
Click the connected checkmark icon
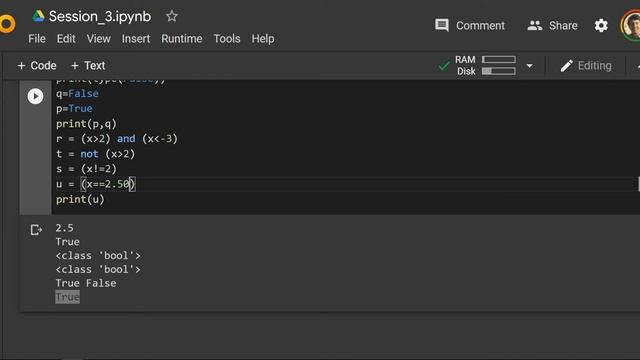pyautogui.click(x=444, y=66)
